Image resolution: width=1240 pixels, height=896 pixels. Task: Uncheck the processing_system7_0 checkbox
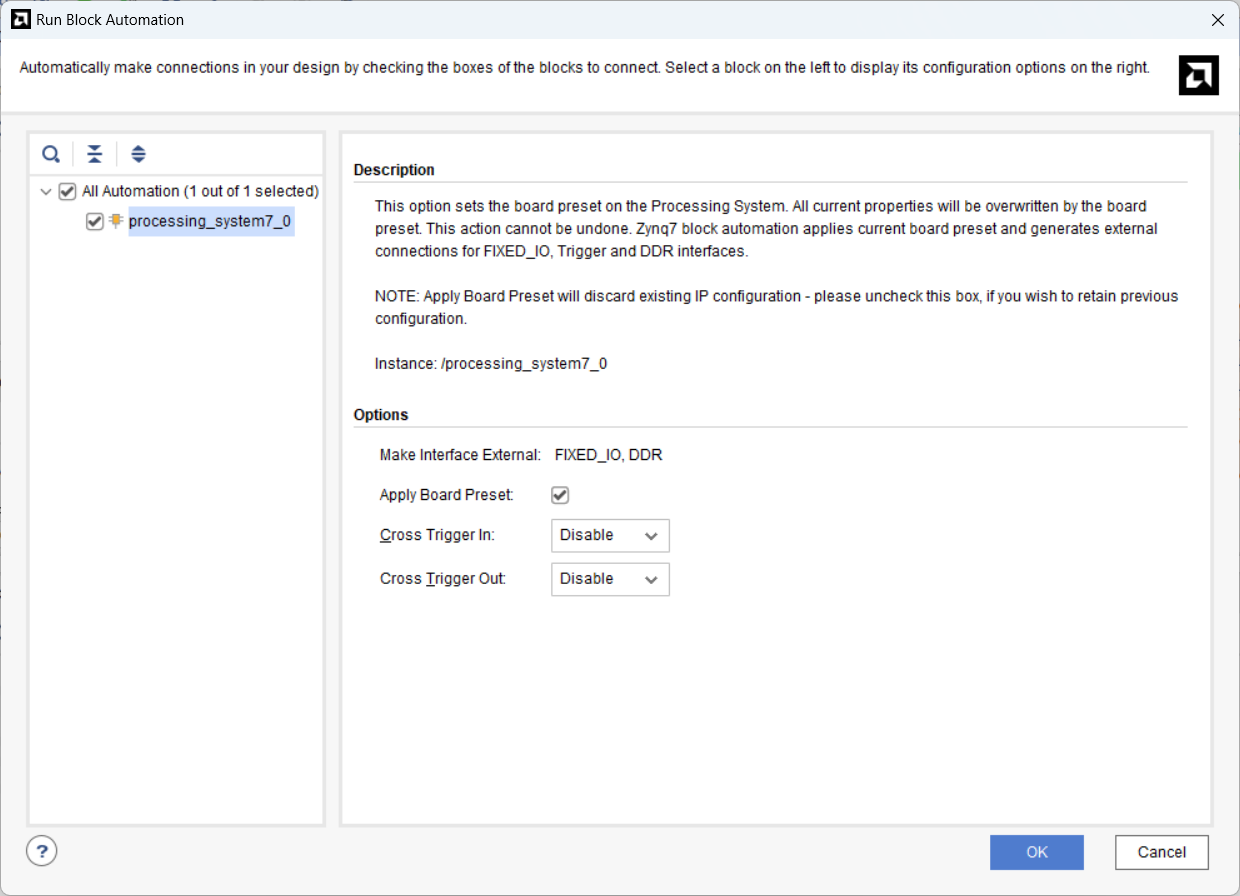point(95,222)
